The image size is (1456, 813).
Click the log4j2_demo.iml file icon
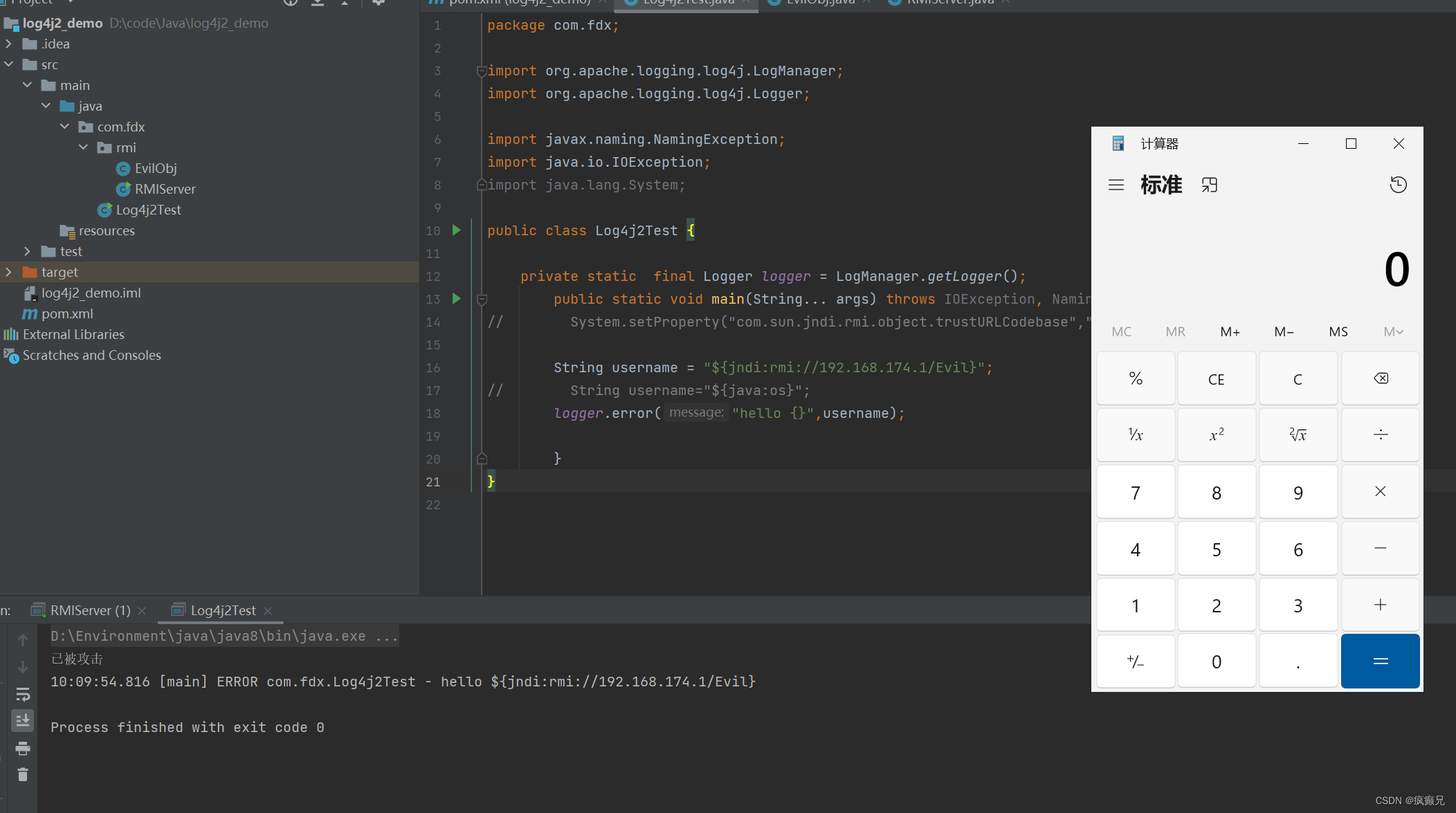click(x=30, y=293)
